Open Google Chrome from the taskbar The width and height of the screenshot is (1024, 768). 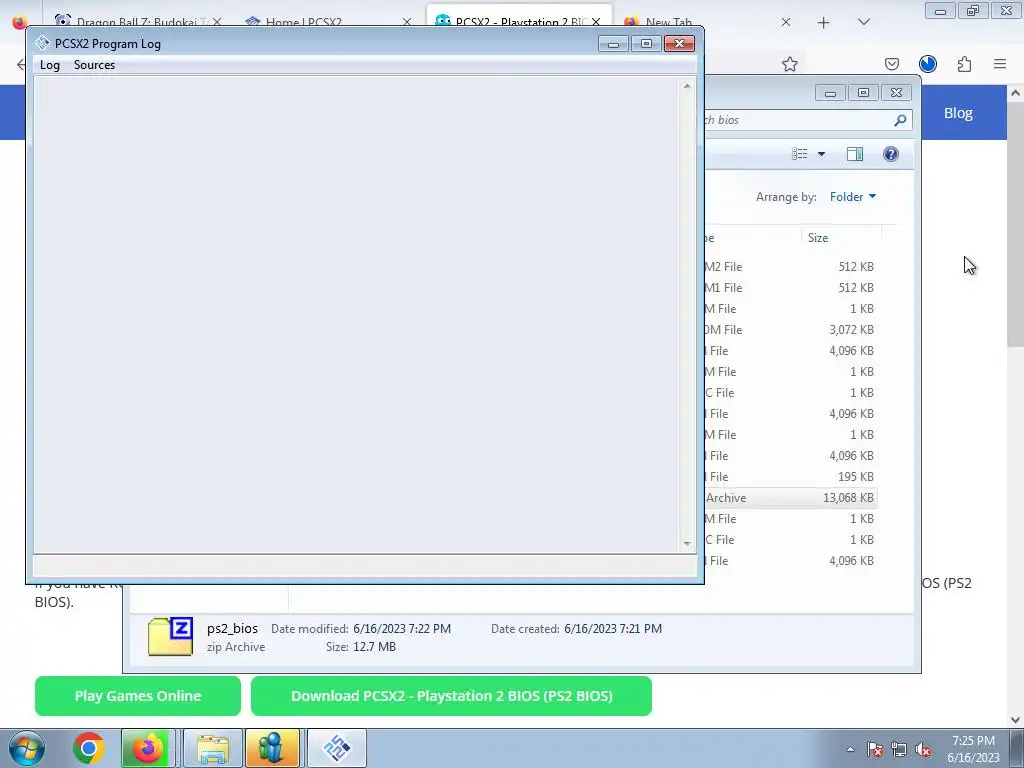89,748
